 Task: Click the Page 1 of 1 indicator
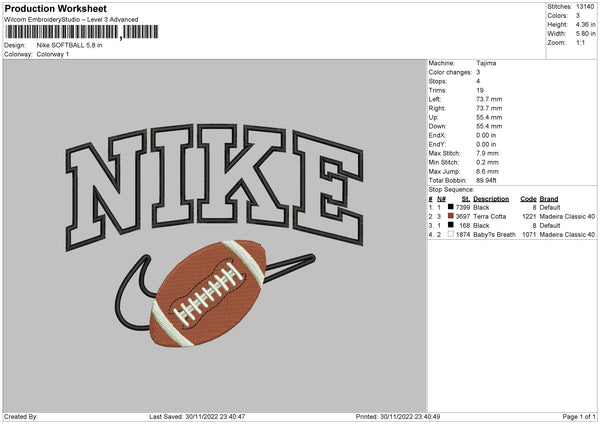pos(579,416)
